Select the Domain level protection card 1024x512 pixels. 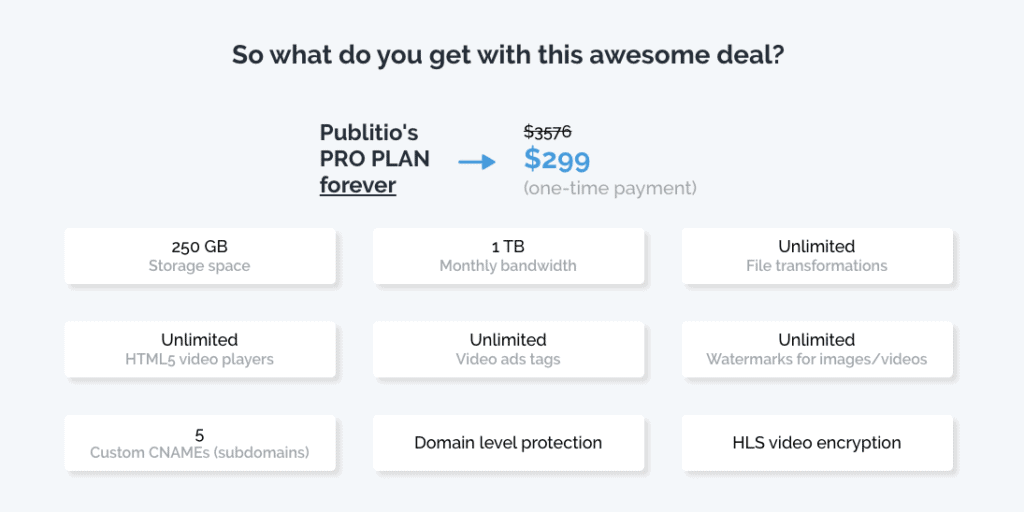(509, 443)
